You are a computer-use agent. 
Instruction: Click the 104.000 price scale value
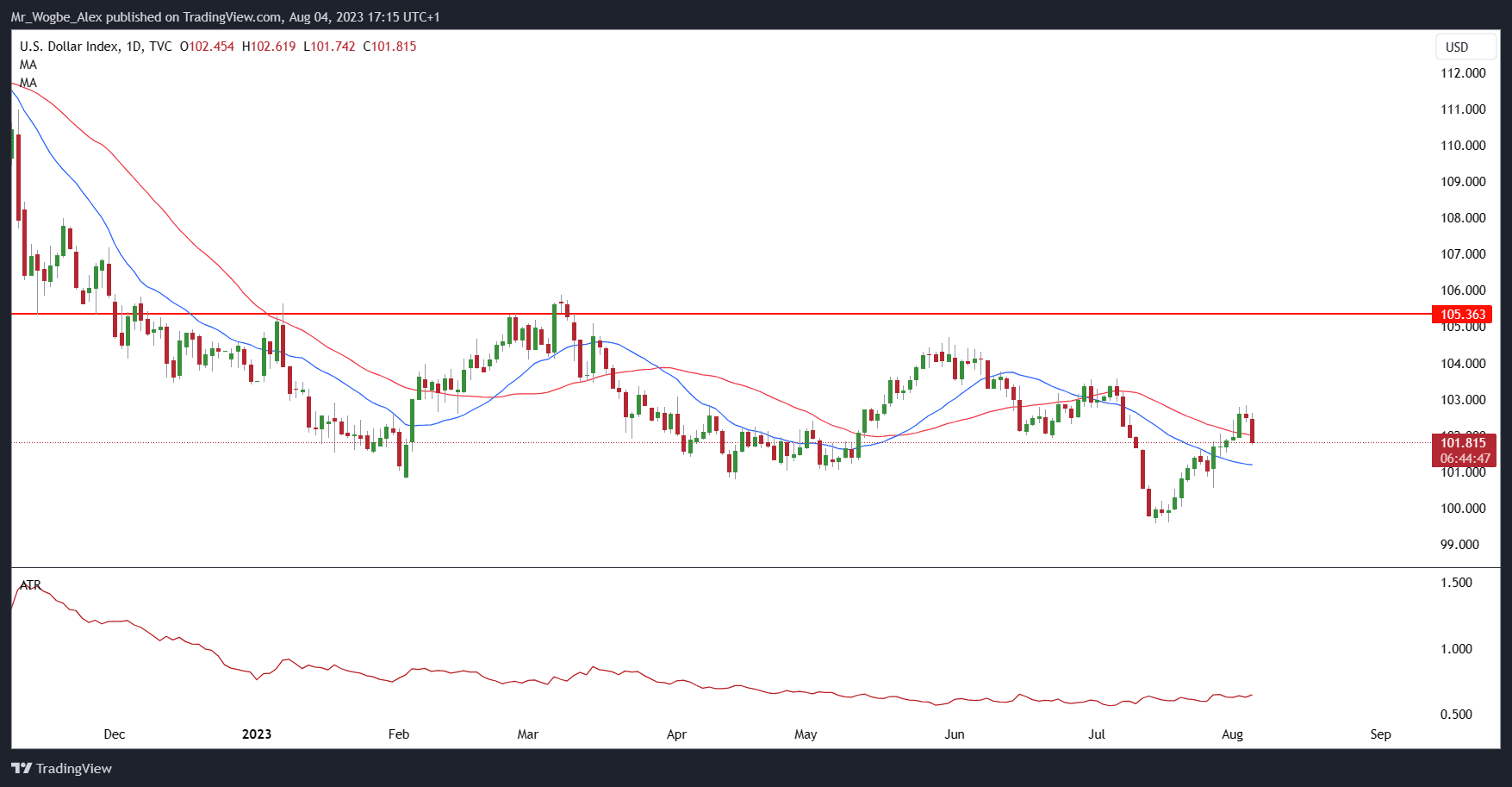click(x=1463, y=364)
